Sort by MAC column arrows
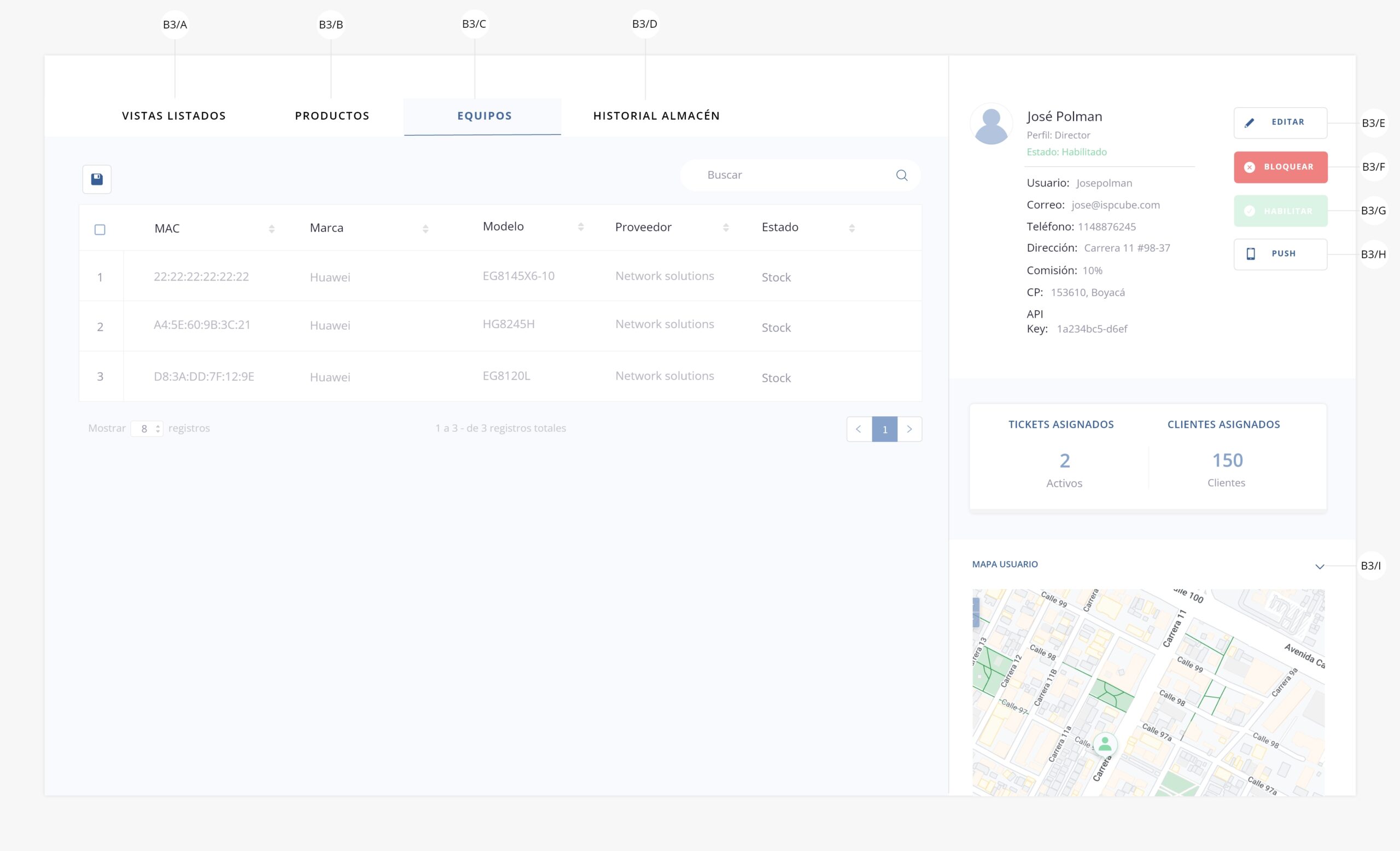This screenshot has width=1400, height=851. coord(272,229)
